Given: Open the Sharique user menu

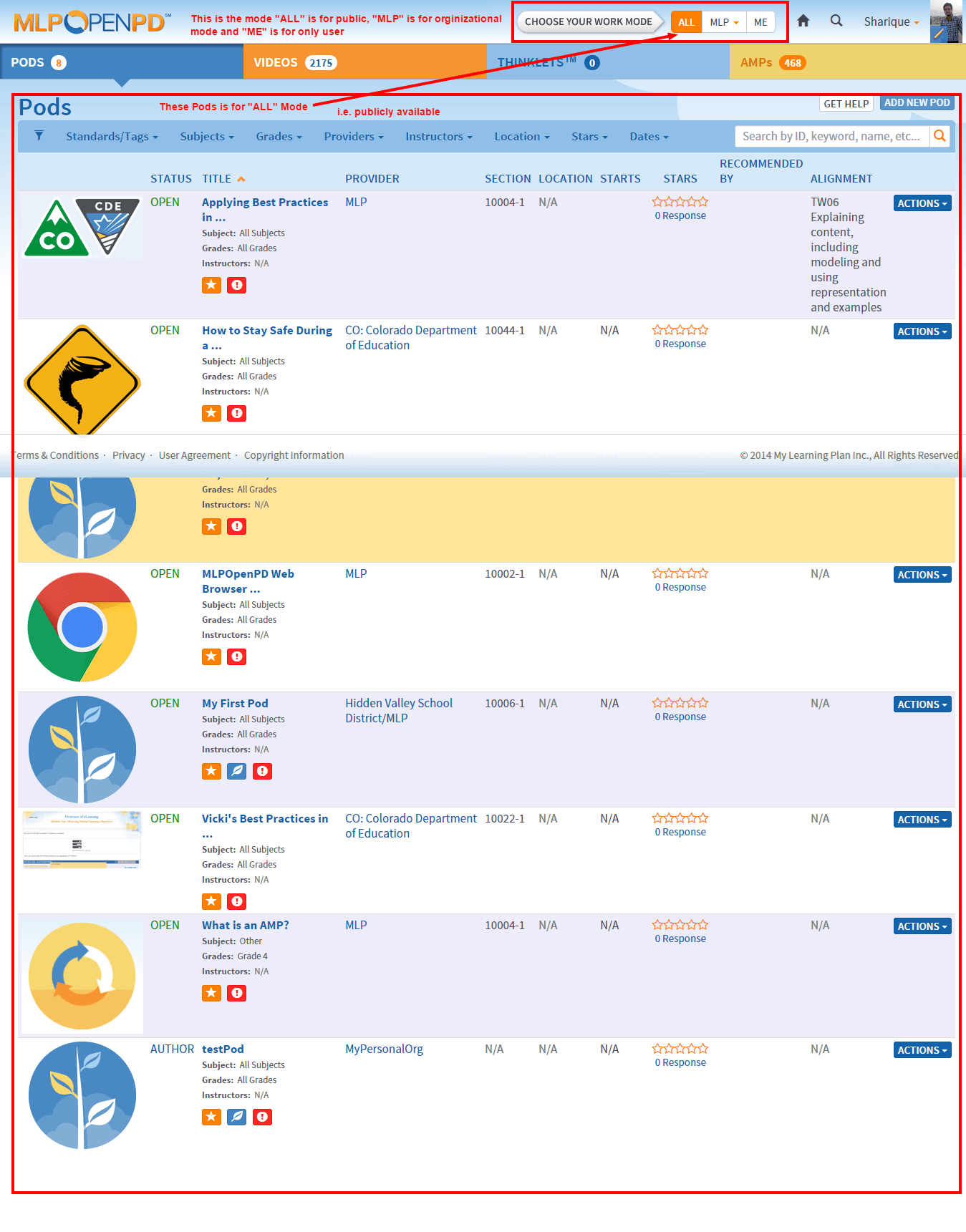Looking at the screenshot, I should (x=892, y=21).
